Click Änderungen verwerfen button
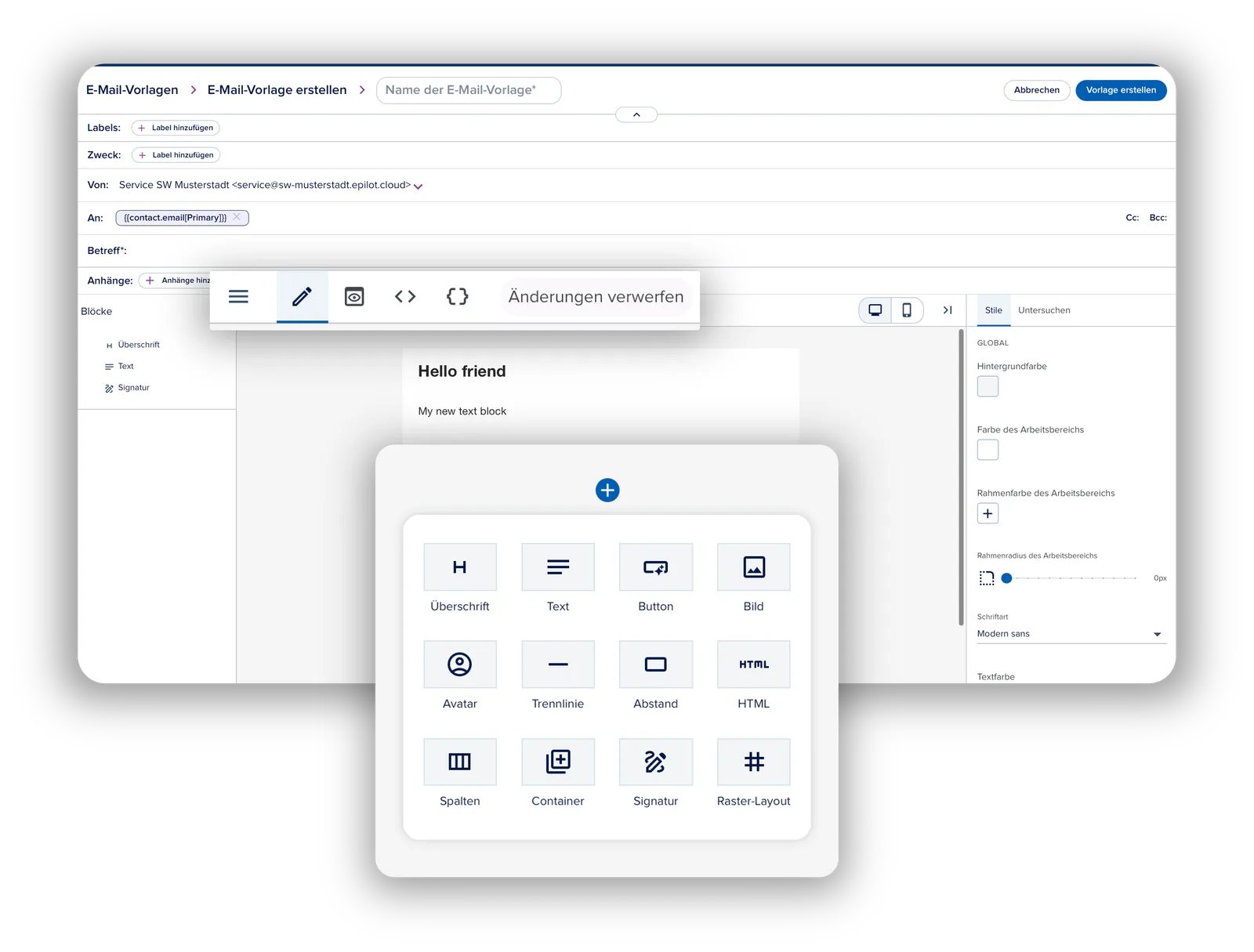 (596, 297)
